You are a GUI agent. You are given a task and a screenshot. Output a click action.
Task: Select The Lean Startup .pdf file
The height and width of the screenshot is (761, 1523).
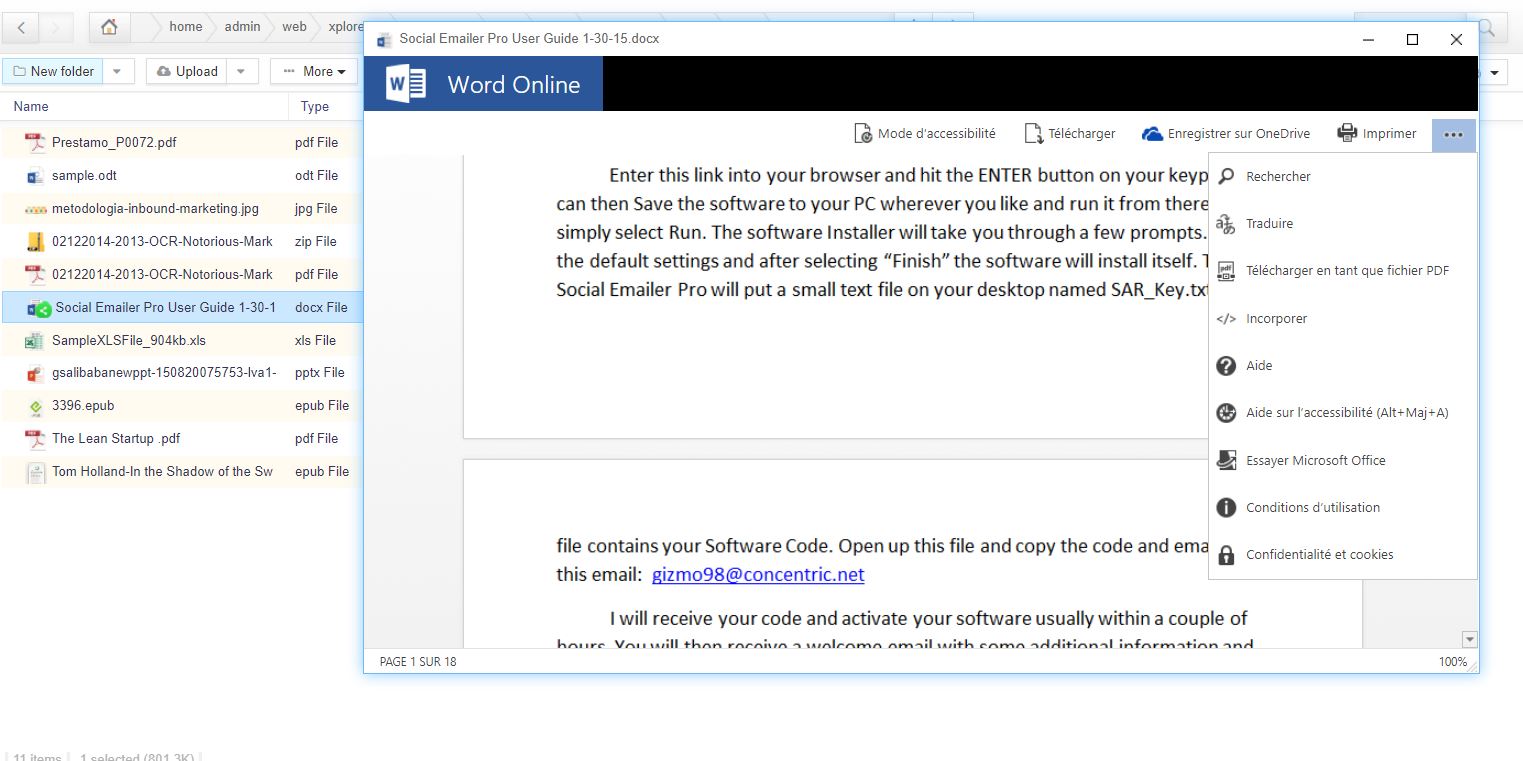116,438
